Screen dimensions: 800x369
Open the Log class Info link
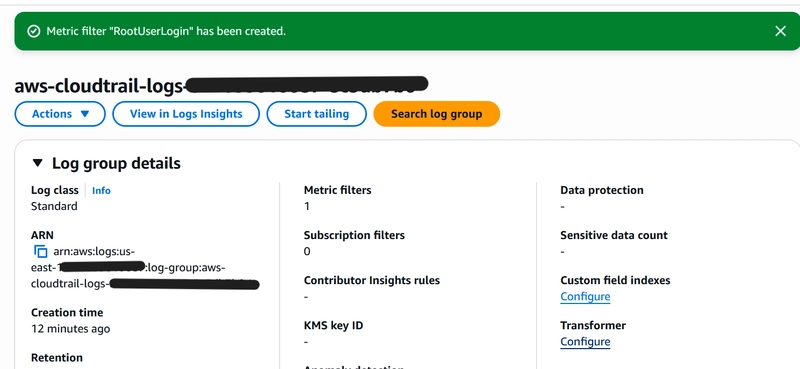click(x=101, y=190)
